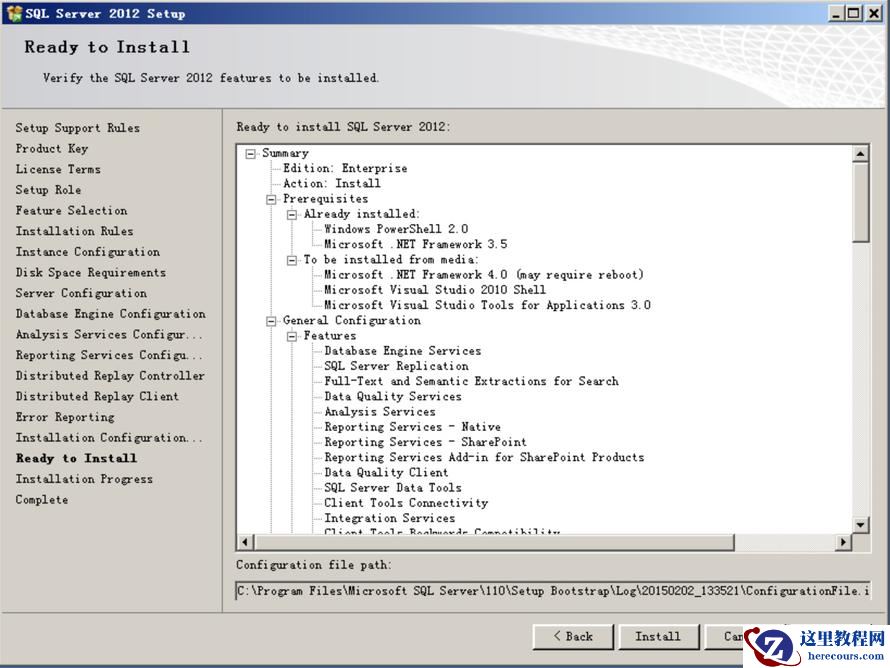Select Installation Configuration Rules step
Viewport: 890px width, 668px height.
point(109,438)
